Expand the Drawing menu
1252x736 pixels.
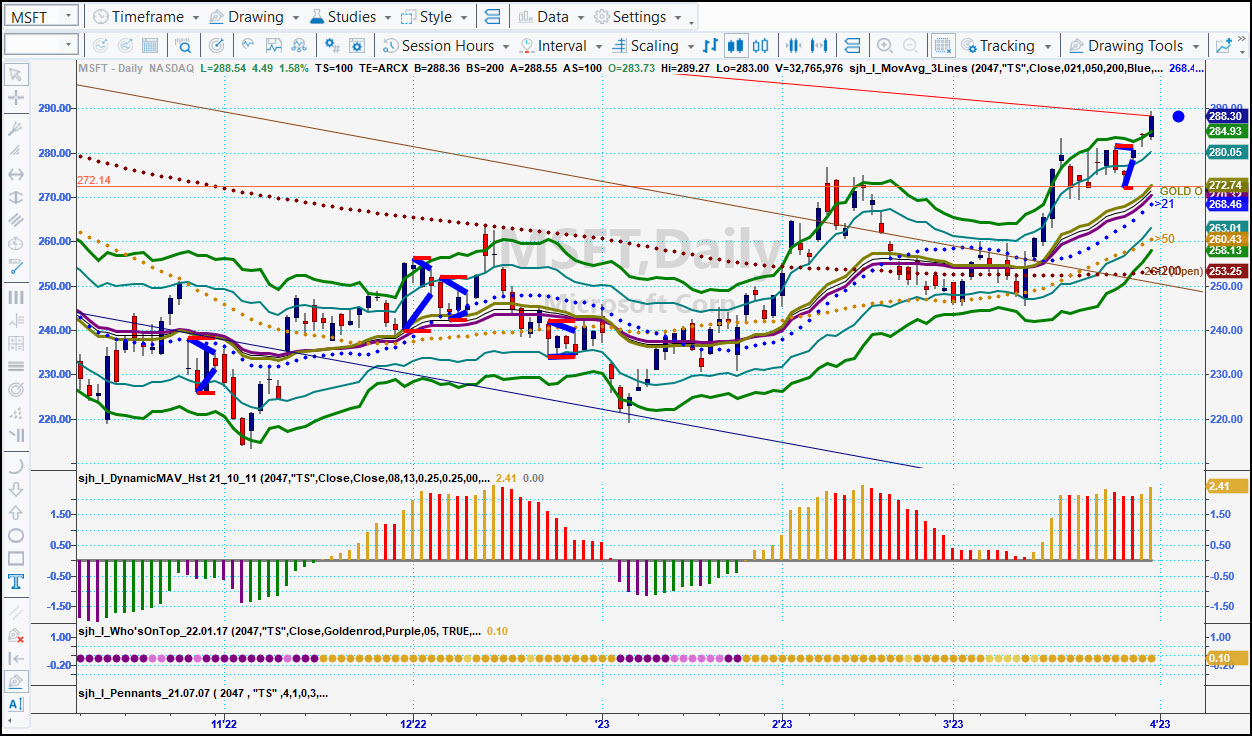254,17
